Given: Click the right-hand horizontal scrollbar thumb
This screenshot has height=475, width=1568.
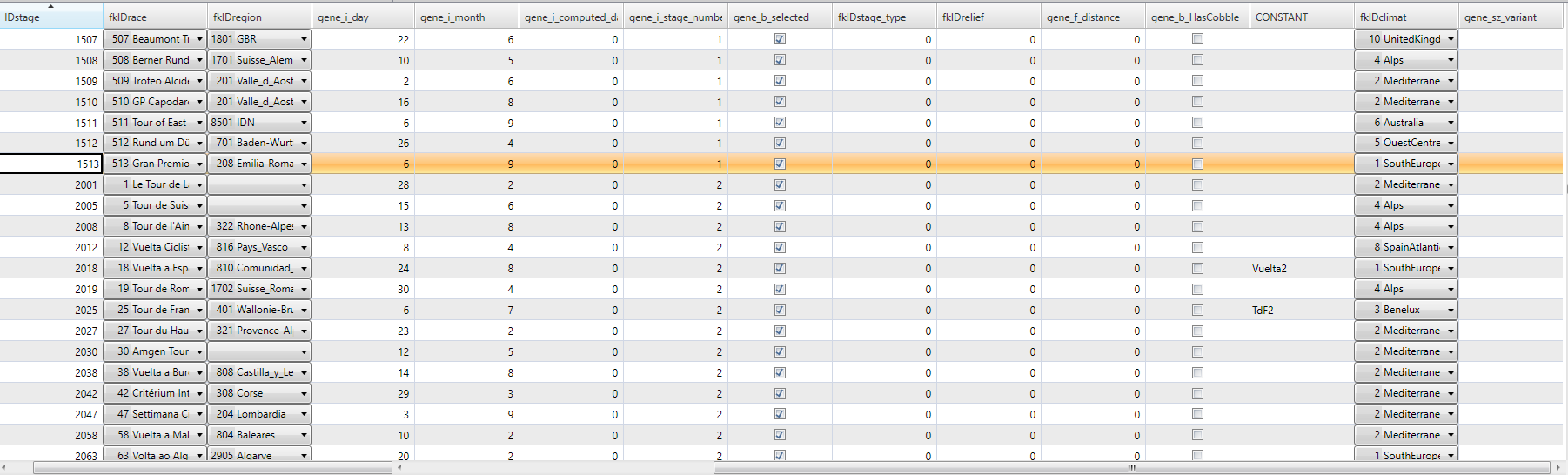Looking at the screenshot, I should click(1131, 468).
